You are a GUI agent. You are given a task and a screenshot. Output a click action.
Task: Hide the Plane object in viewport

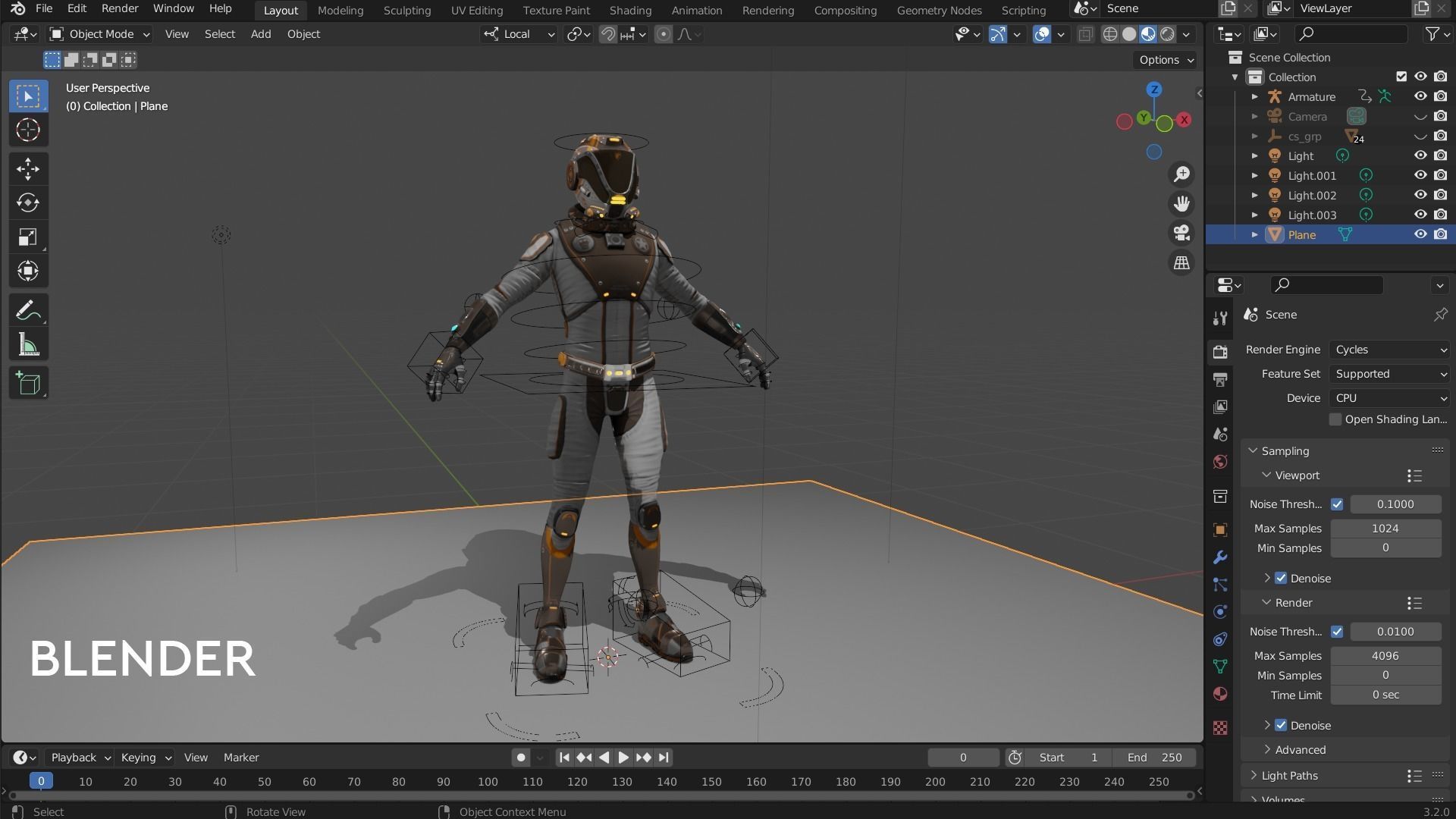tap(1420, 234)
